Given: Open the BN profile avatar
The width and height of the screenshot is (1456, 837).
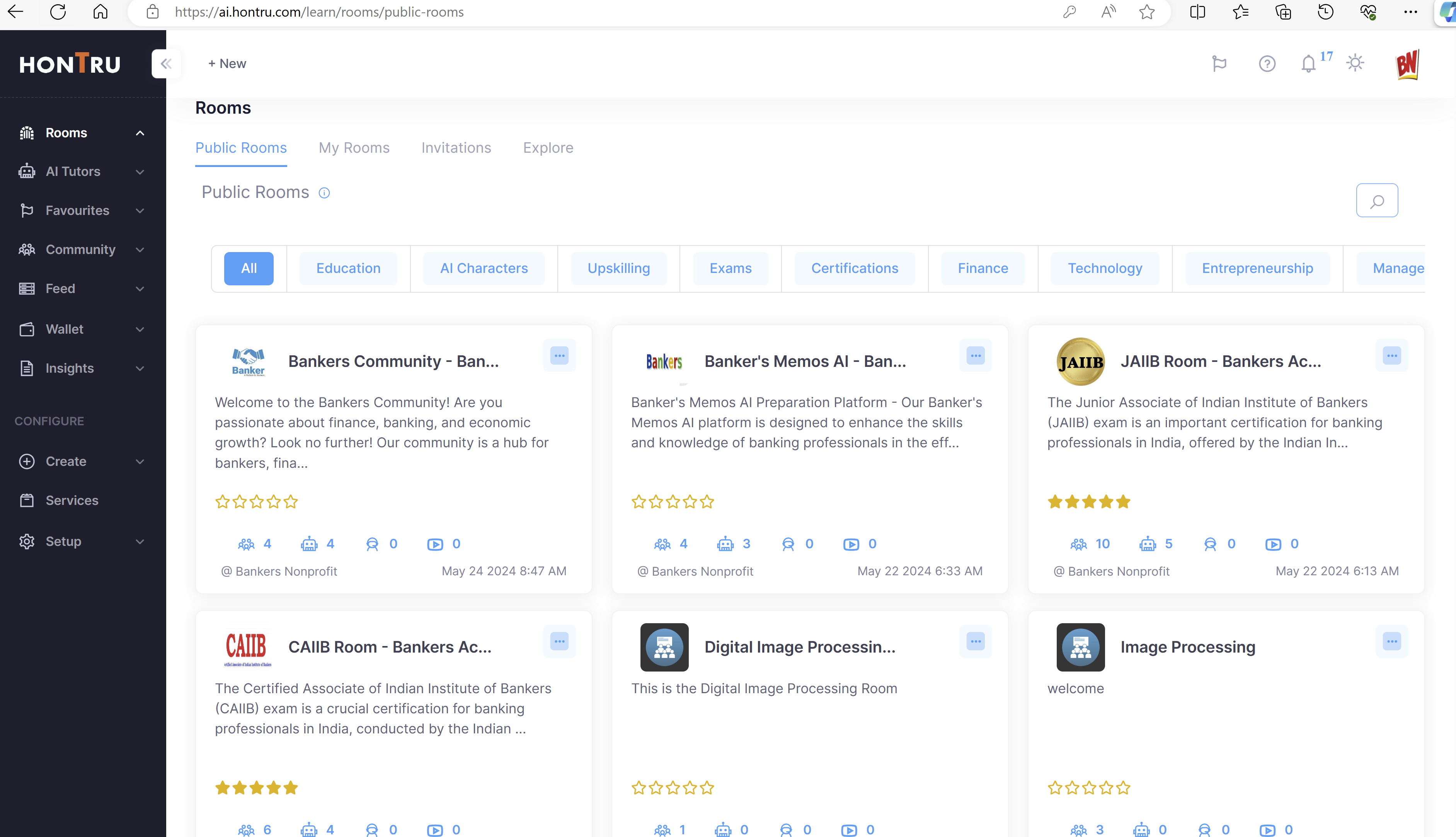Looking at the screenshot, I should click(x=1407, y=64).
